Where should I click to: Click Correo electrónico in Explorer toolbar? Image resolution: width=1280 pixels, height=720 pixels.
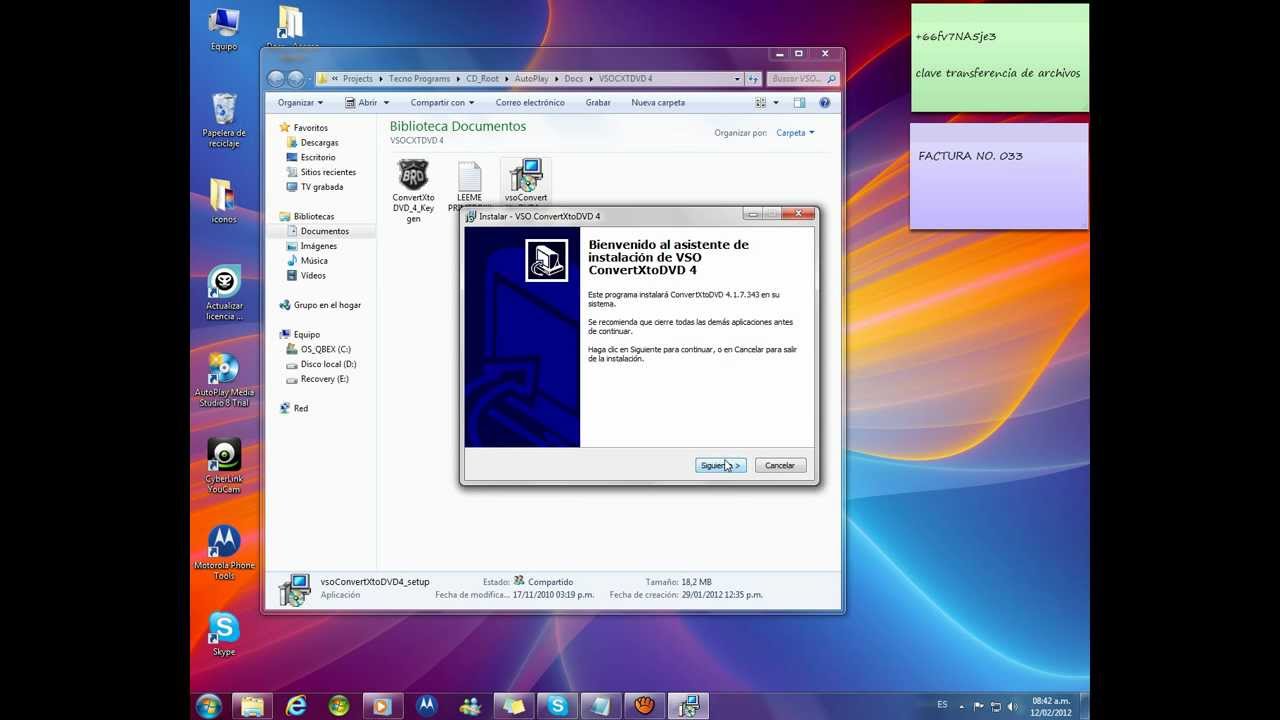(530, 102)
